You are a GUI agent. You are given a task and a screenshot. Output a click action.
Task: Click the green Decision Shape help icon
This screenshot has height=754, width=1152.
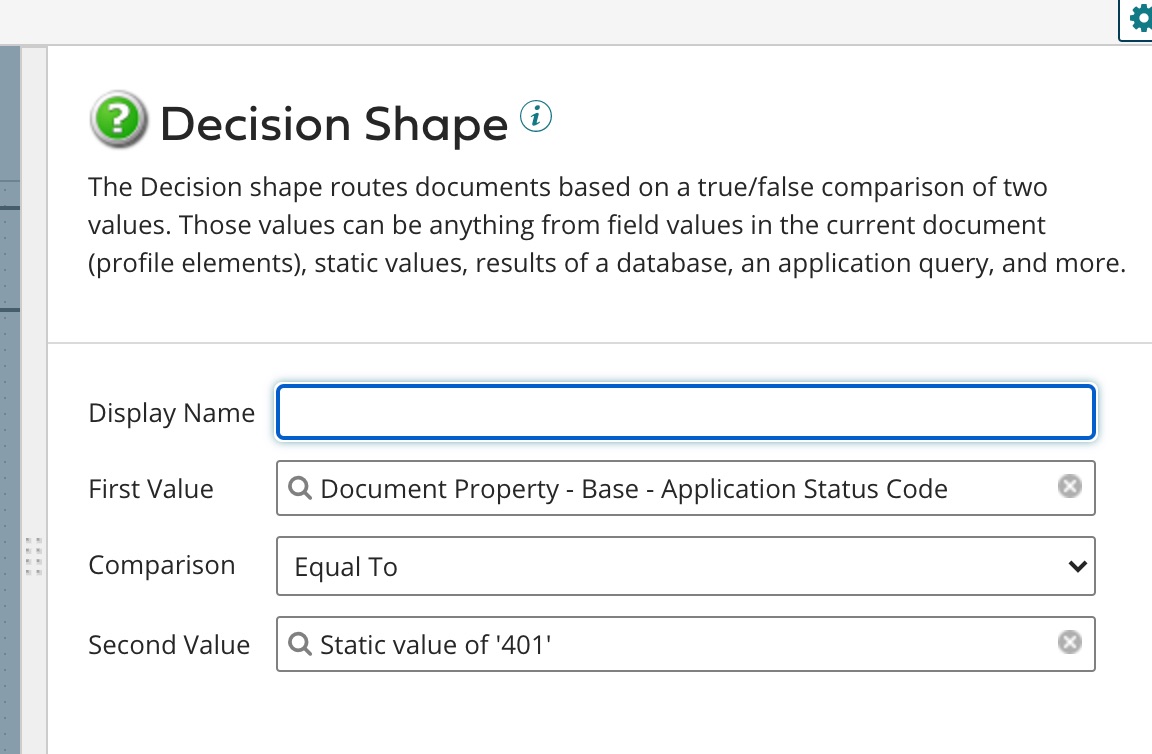pos(118,121)
